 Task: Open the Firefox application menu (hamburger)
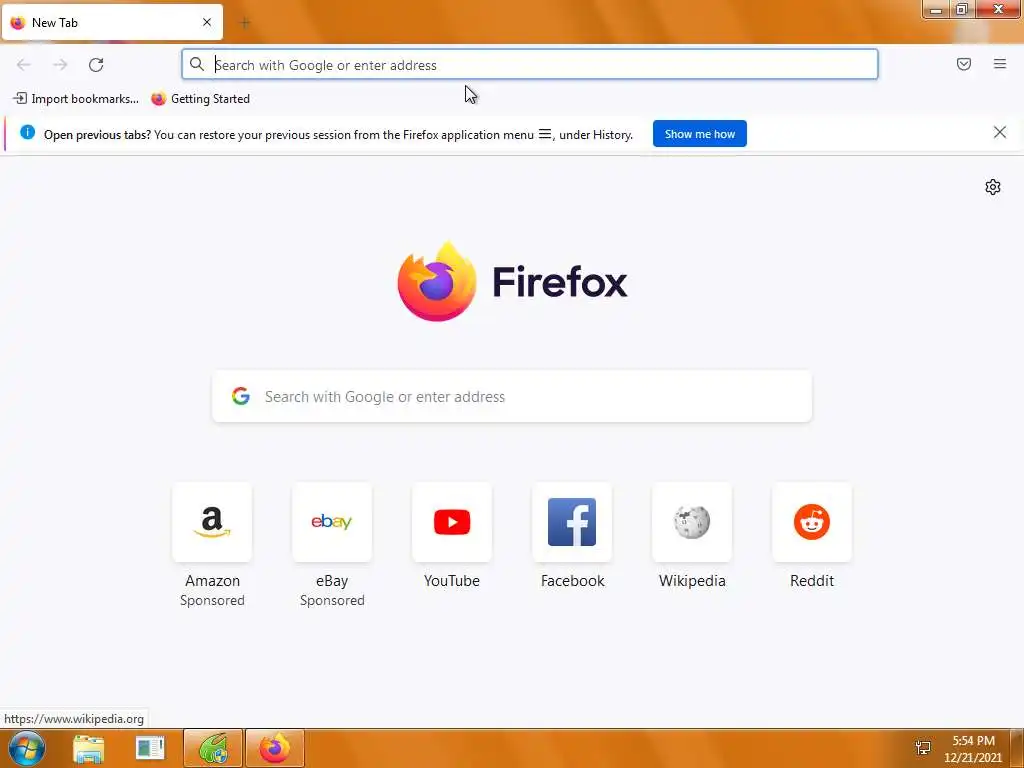click(1000, 64)
